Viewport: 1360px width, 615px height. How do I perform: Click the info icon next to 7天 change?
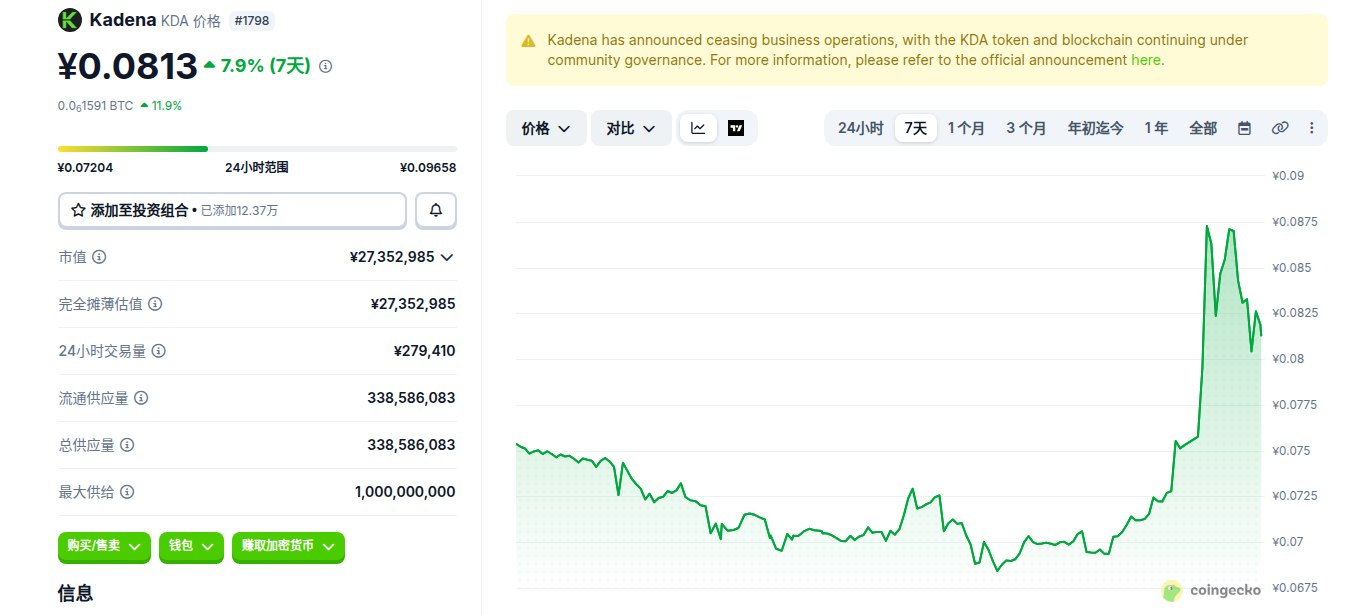(325, 66)
